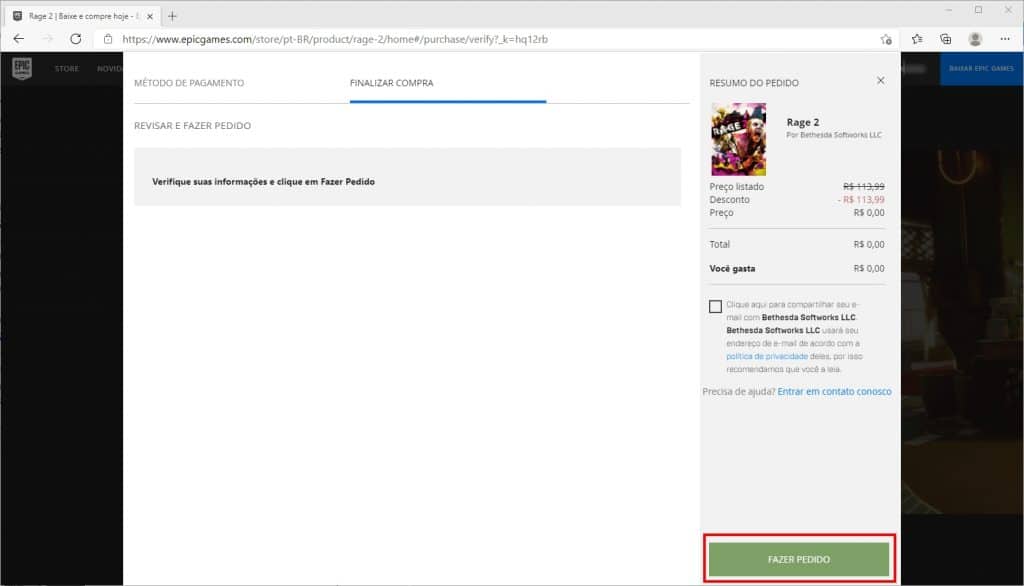
Task: Click the 'Verifique suas informações' notice text
Action: pos(263,182)
